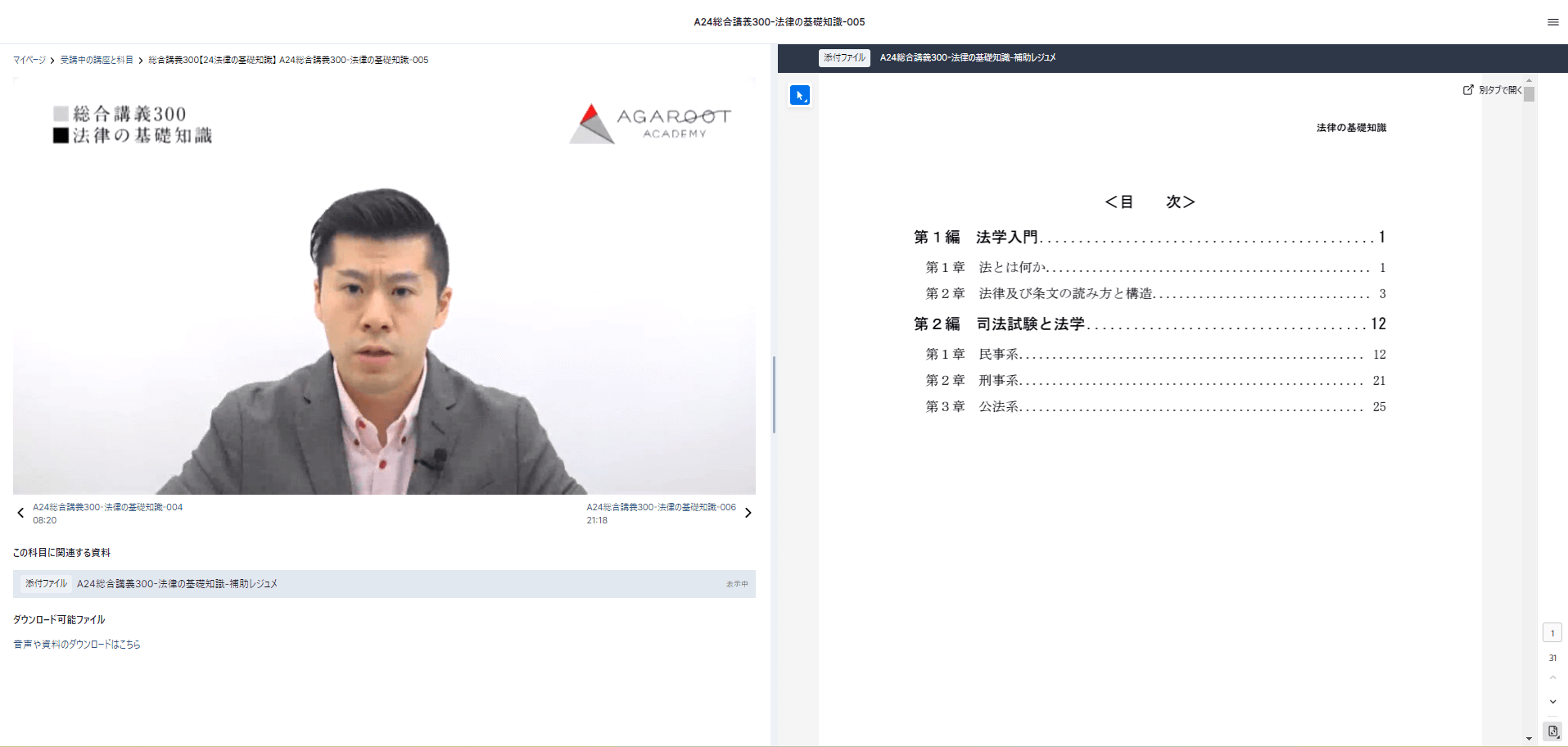The image size is (1568, 747).
Task: Click the current page number field
Action: tap(1552, 633)
